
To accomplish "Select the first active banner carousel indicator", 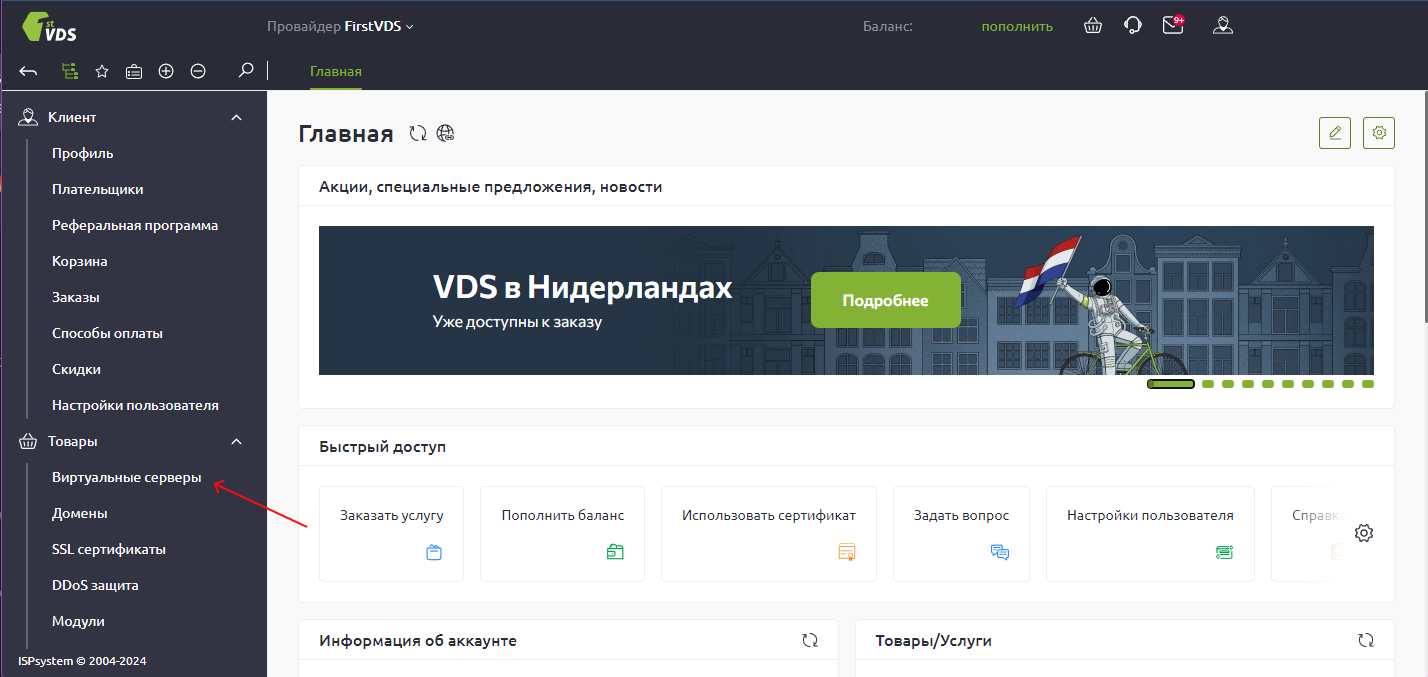I will pyautogui.click(x=1171, y=384).
